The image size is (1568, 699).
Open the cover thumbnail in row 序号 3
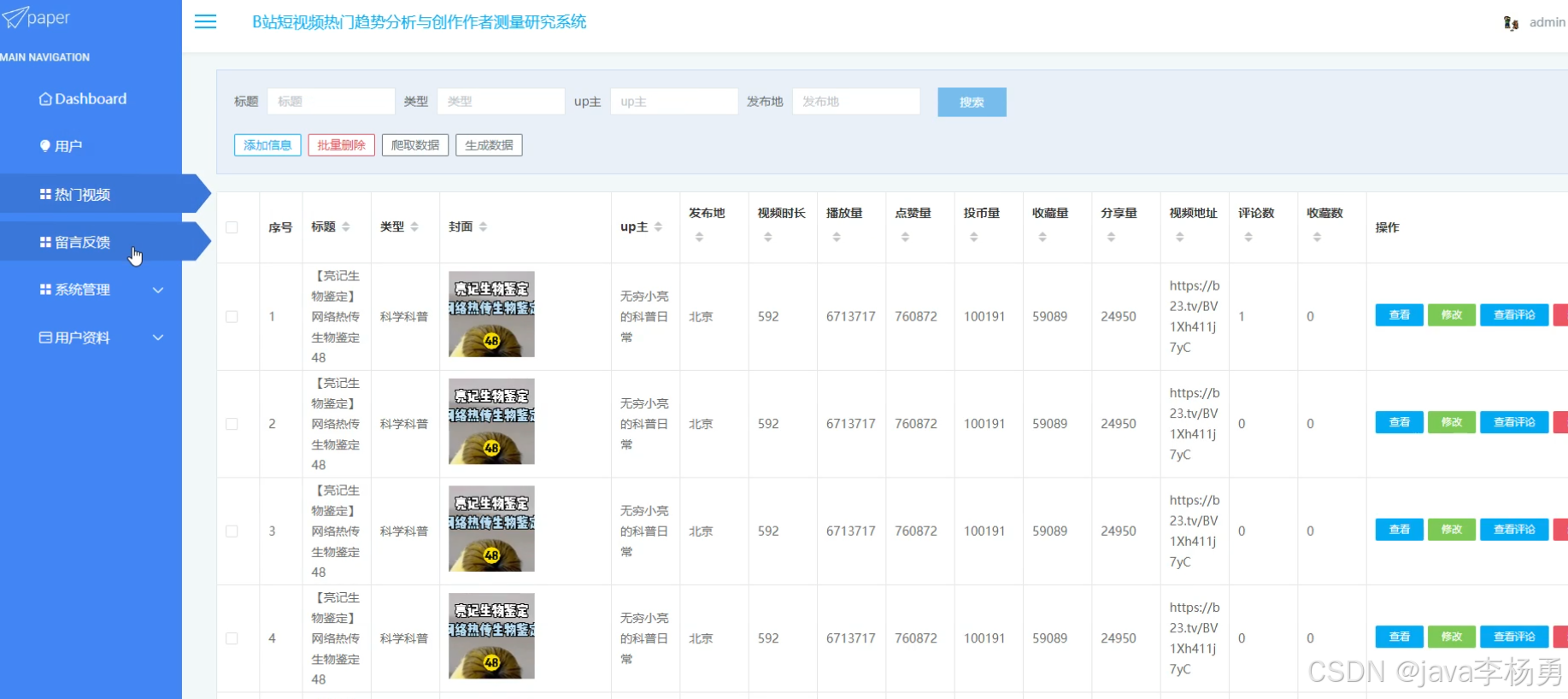[x=491, y=529]
